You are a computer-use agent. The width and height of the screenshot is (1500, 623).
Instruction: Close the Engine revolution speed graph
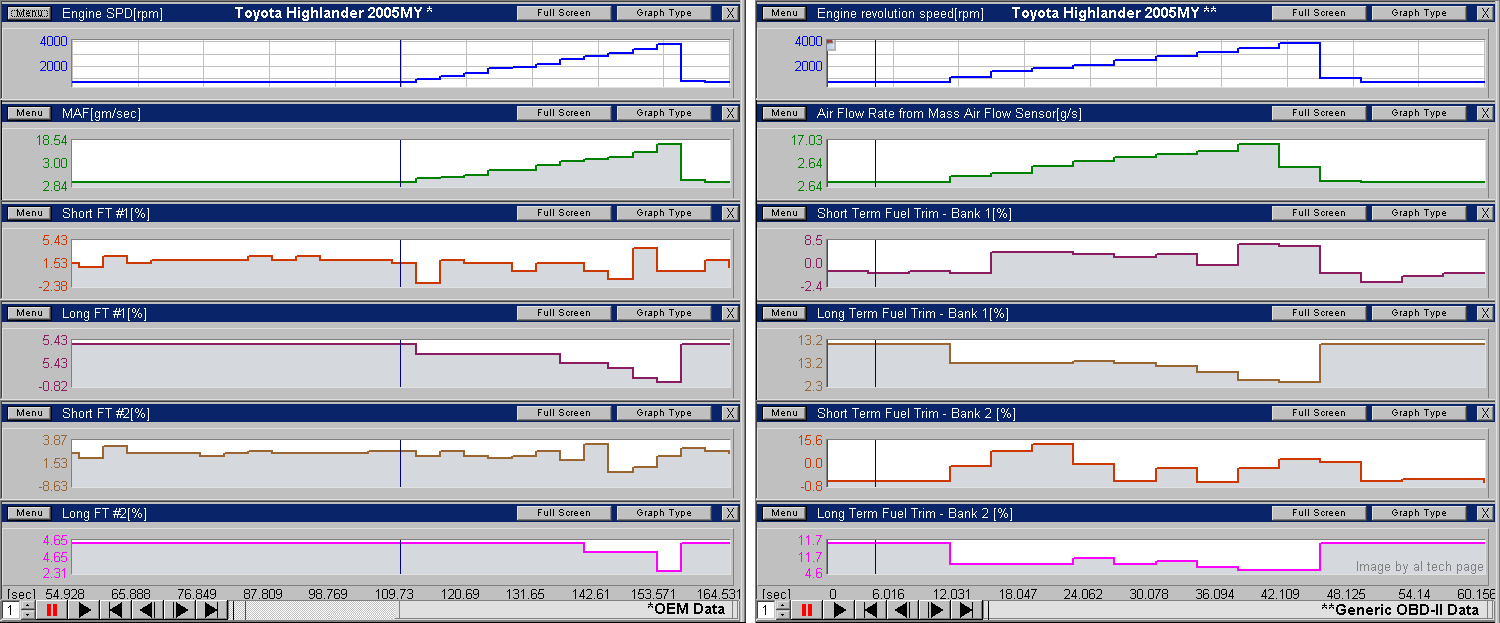(x=1485, y=13)
